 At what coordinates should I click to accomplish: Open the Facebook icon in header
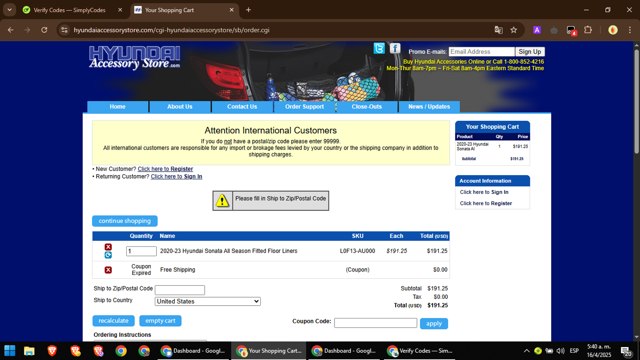click(395, 48)
